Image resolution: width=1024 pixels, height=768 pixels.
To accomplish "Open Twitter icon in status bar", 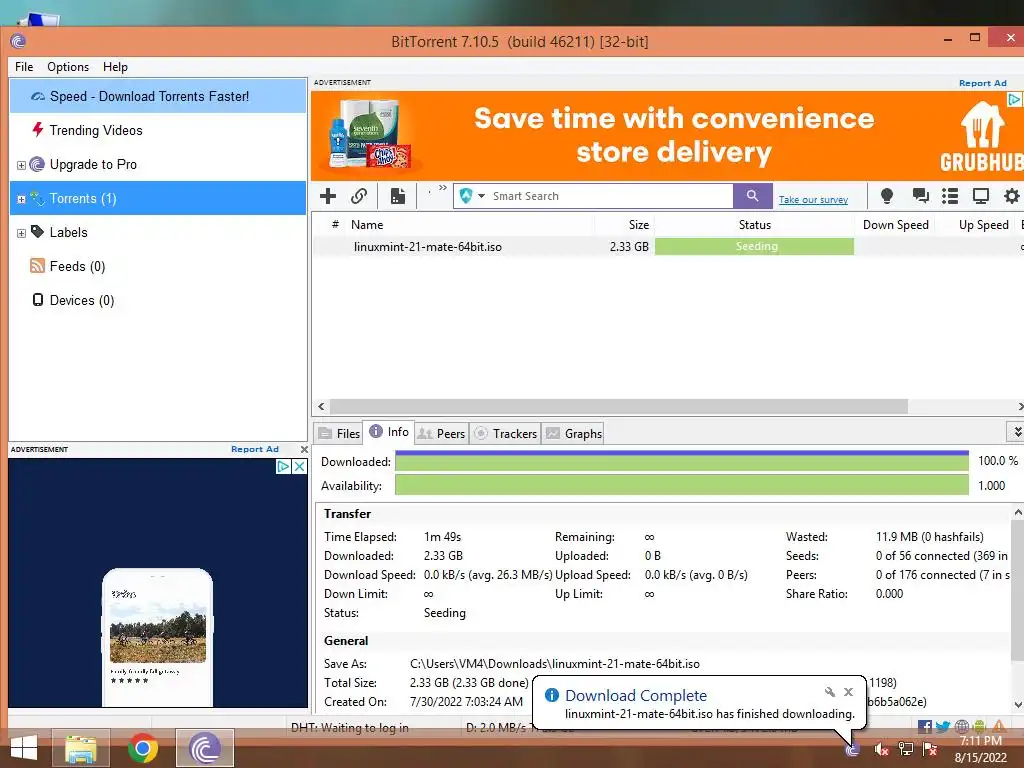I will (x=943, y=726).
